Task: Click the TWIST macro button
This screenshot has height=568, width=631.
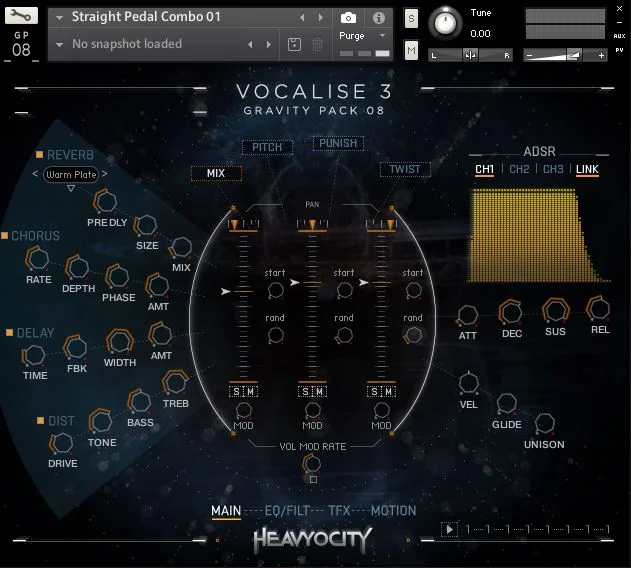Action: pyautogui.click(x=405, y=169)
